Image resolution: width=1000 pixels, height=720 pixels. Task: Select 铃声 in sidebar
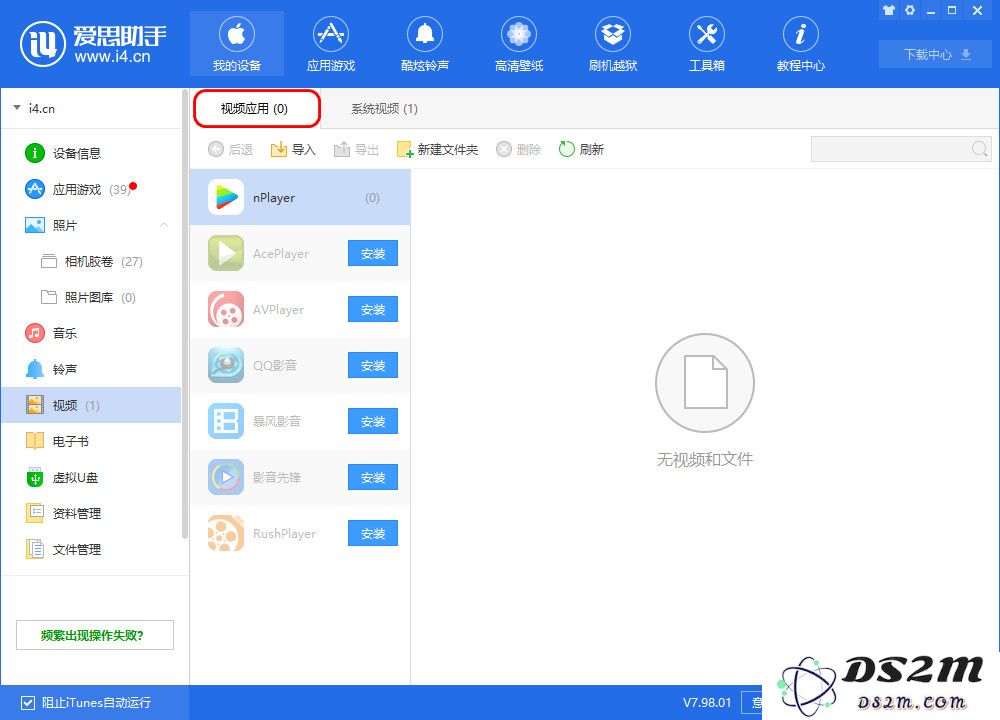(91, 369)
